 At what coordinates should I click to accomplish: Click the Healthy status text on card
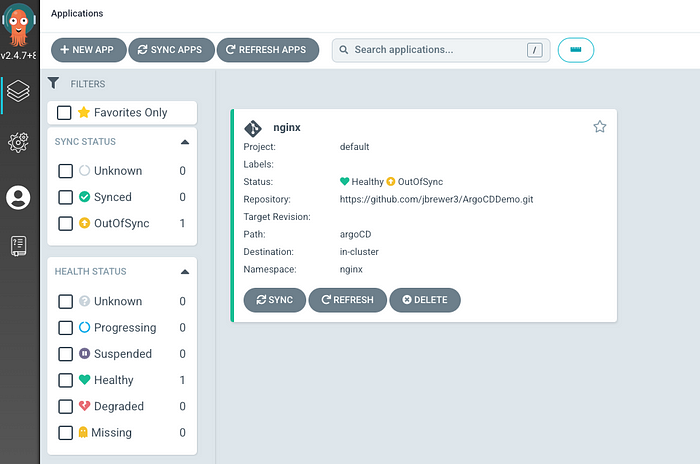367,182
